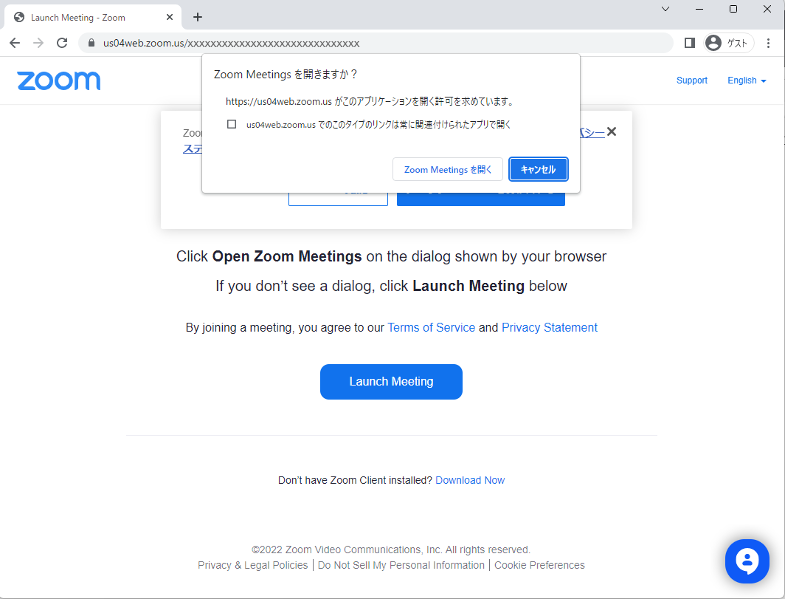
Task: Minimize the browser window
Action: click(x=699, y=9)
